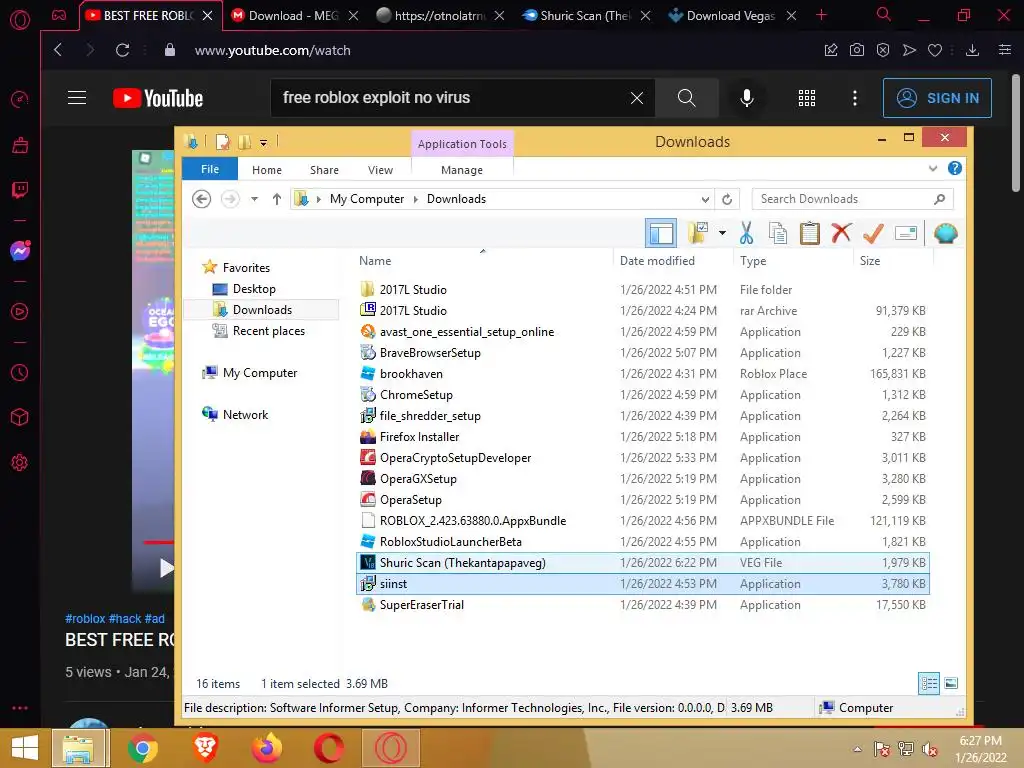Image resolution: width=1024 pixels, height=768 pixels.
Task: Open the Share ribbon tab
Action: pos(324,170)
